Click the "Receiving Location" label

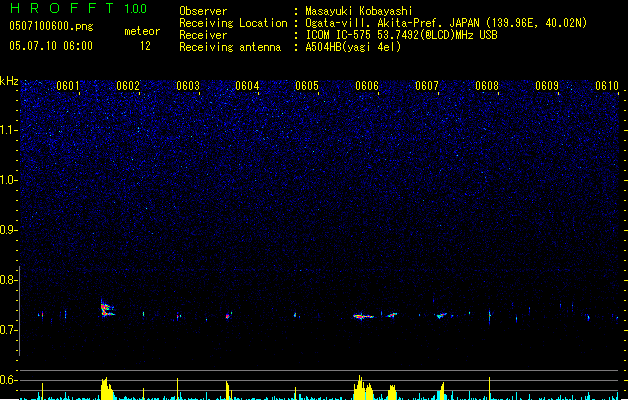(x=233, y=23)
